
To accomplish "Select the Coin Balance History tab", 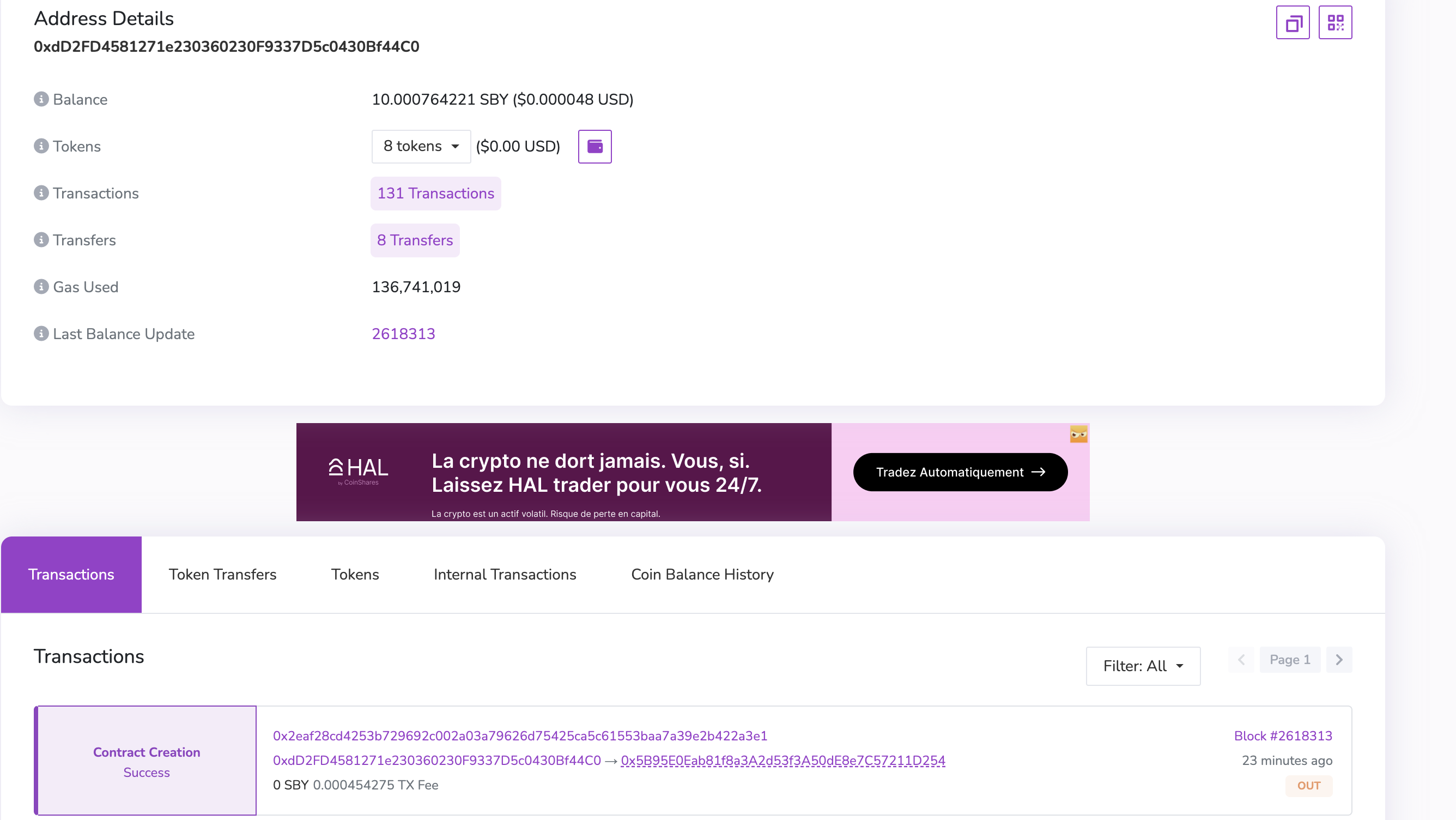I will coord(702,574).
